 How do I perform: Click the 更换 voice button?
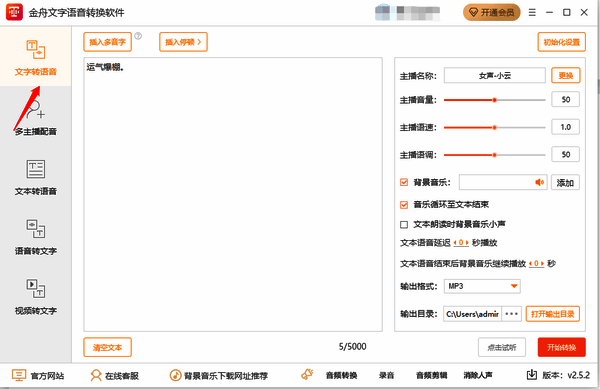(566, 75)
